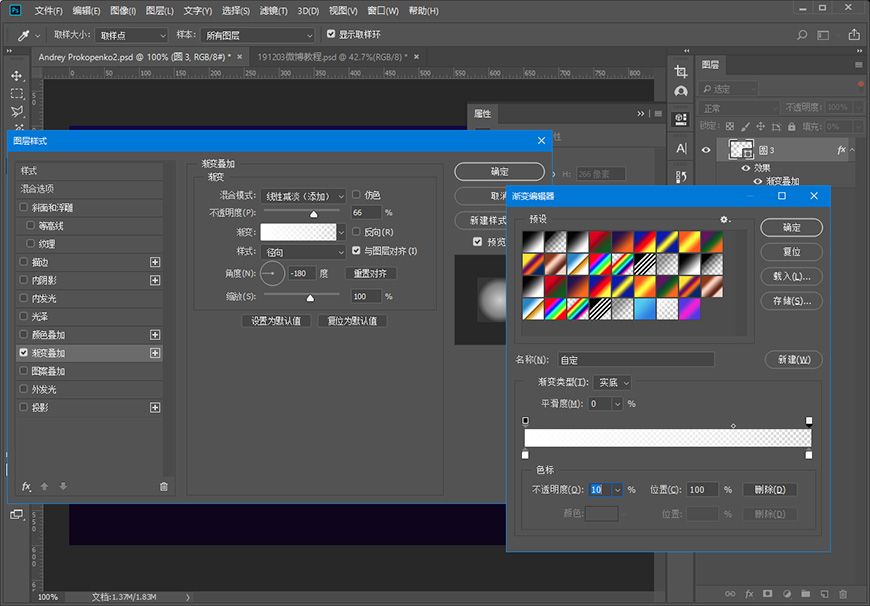
Task: Toggle the 预览 preview checkbox
Action: (477, 241)
